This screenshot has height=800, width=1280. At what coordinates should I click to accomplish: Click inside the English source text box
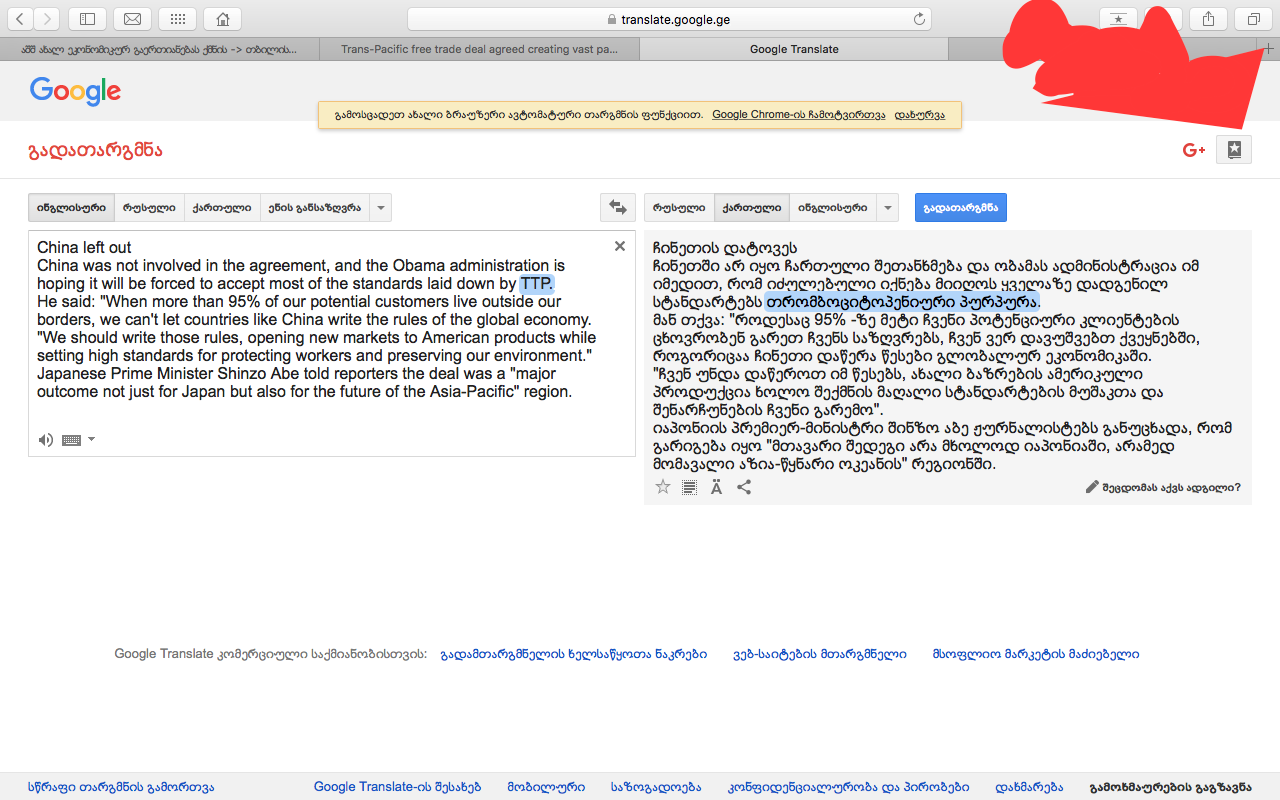pos(331,343)
